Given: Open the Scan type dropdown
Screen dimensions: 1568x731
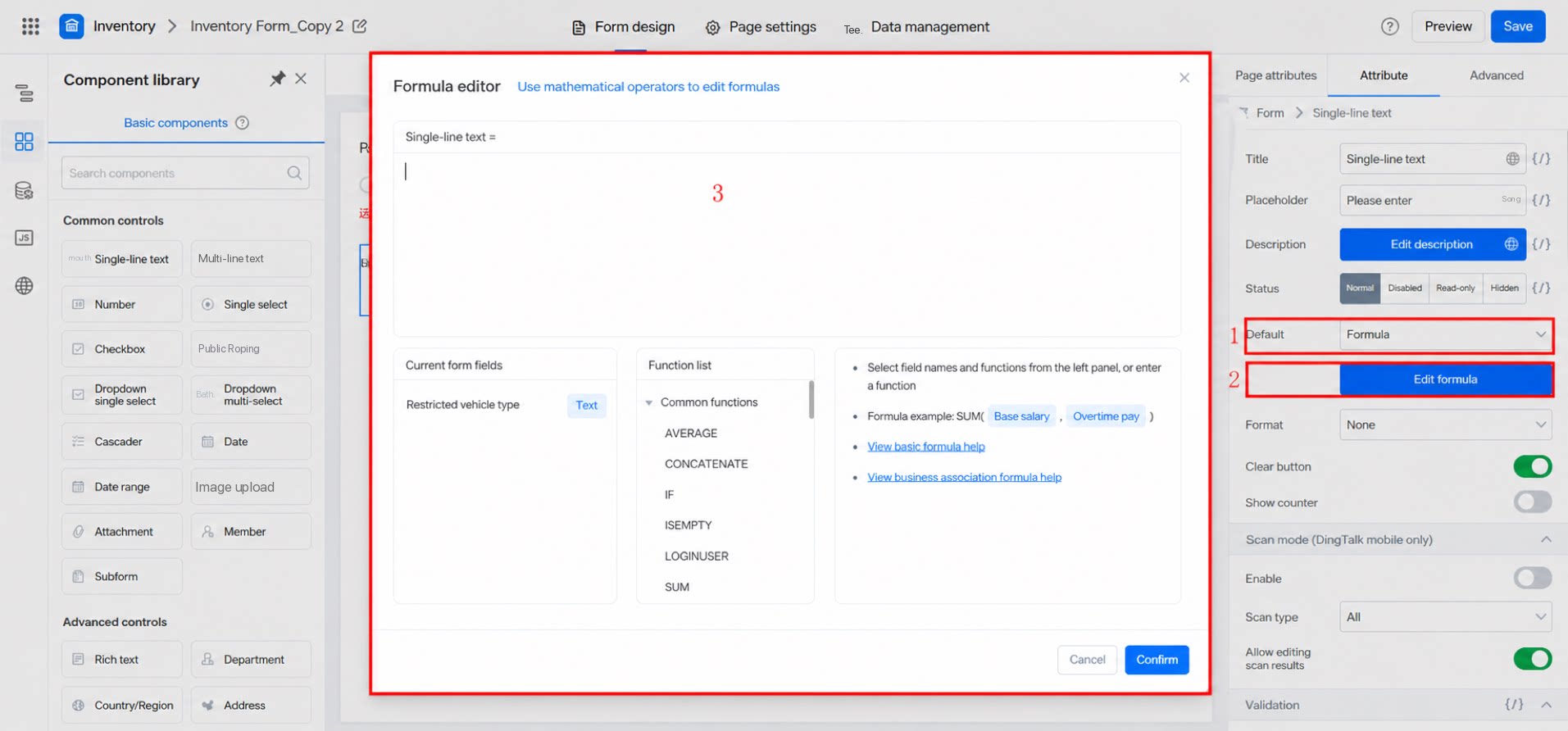Looking at the screenshot, I should pos(1446,617).
